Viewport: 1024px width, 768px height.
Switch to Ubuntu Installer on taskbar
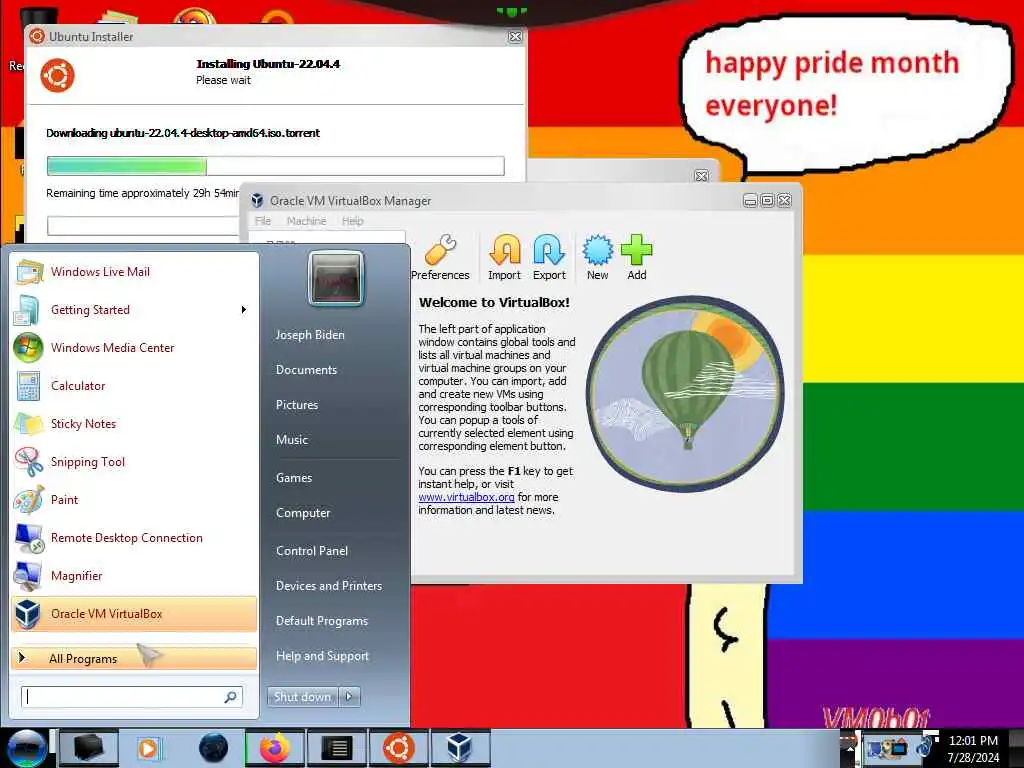click(398, 748)
